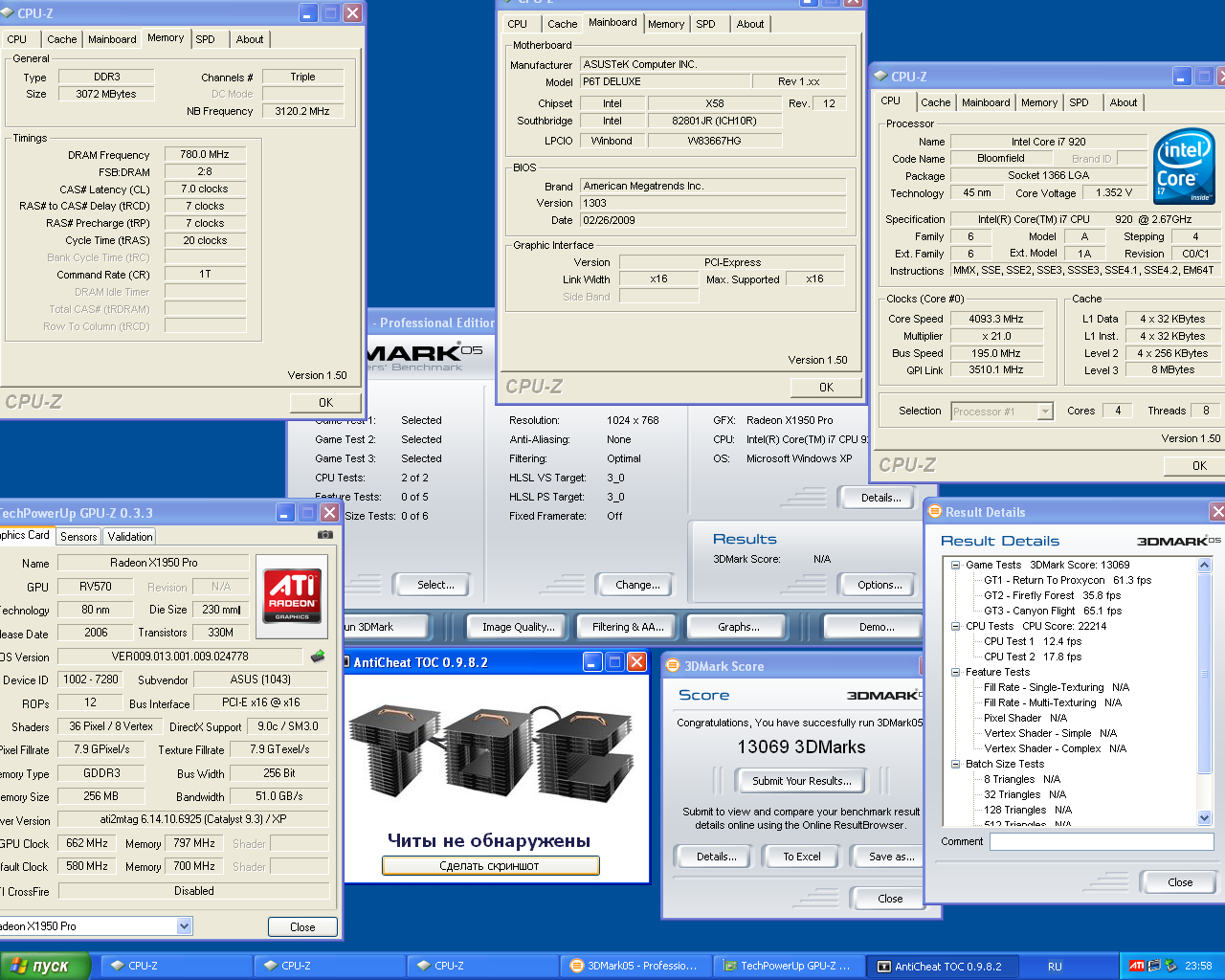Click Submit Your Results button
The image size is (1225, 980).
coord(801,781)
